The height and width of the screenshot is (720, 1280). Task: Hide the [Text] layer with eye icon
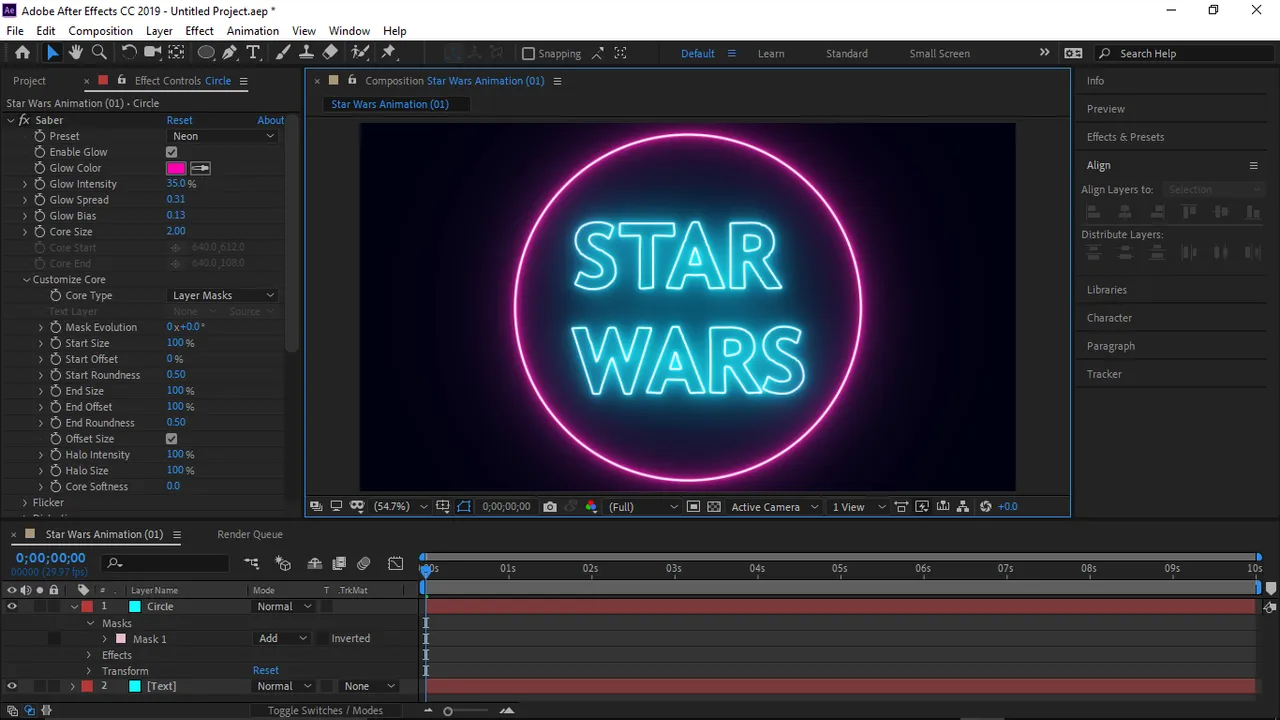point(12,686)
